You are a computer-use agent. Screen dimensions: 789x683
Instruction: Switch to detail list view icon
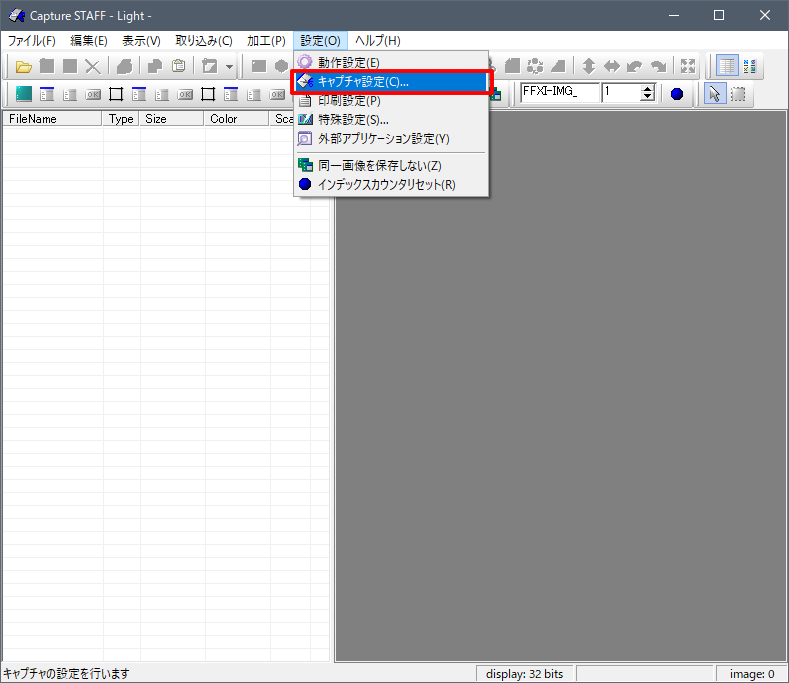pos(727,66)
